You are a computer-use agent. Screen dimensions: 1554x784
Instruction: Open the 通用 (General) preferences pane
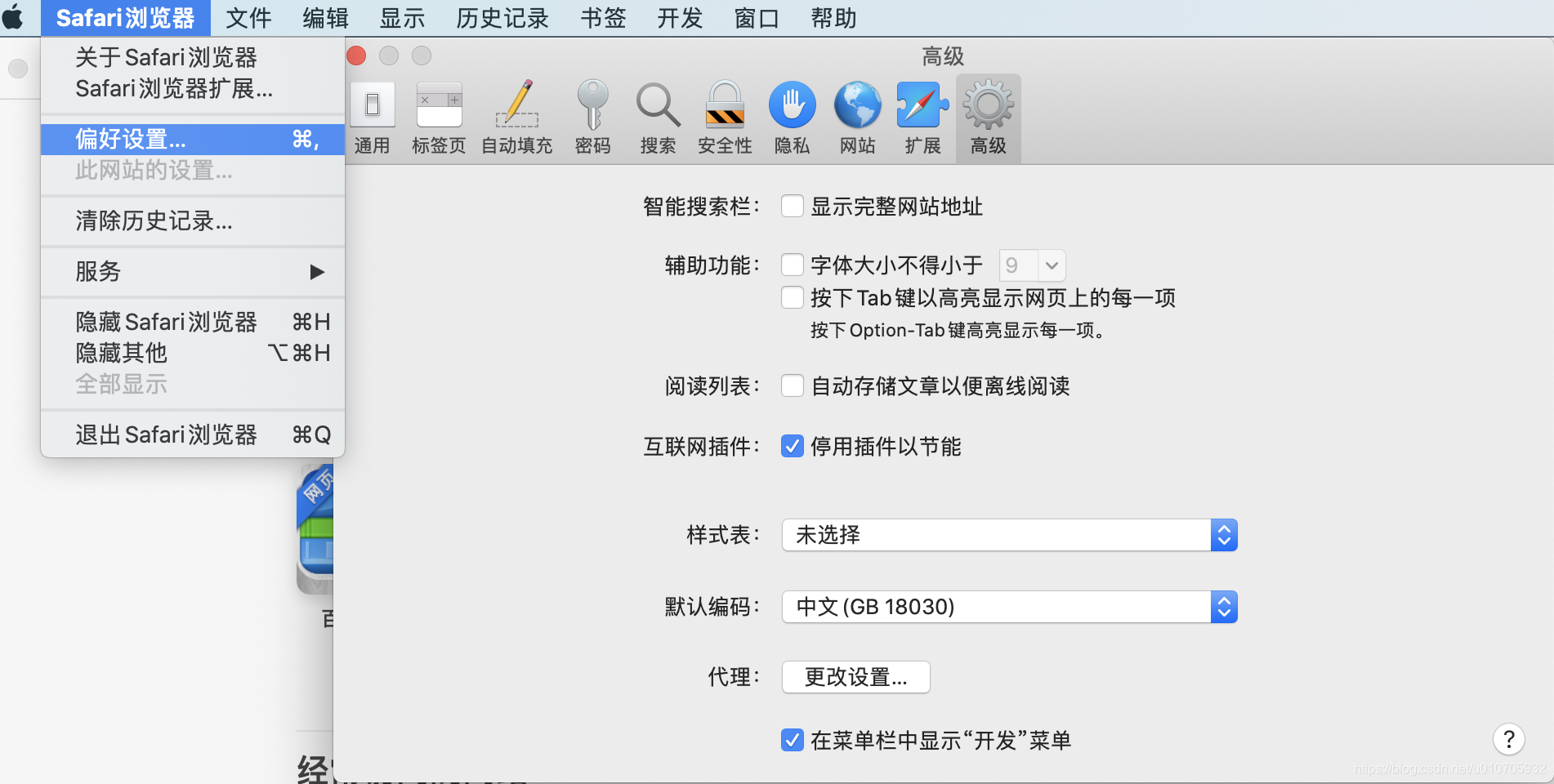click(x=372, y=118)
